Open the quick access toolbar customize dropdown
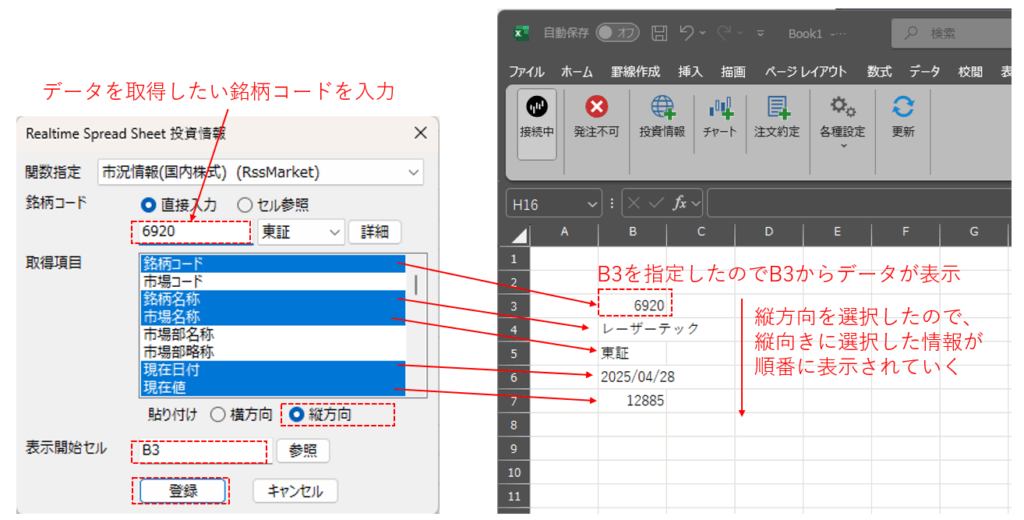The width and height of the screenshot is (1024, 520). [760, 33]
